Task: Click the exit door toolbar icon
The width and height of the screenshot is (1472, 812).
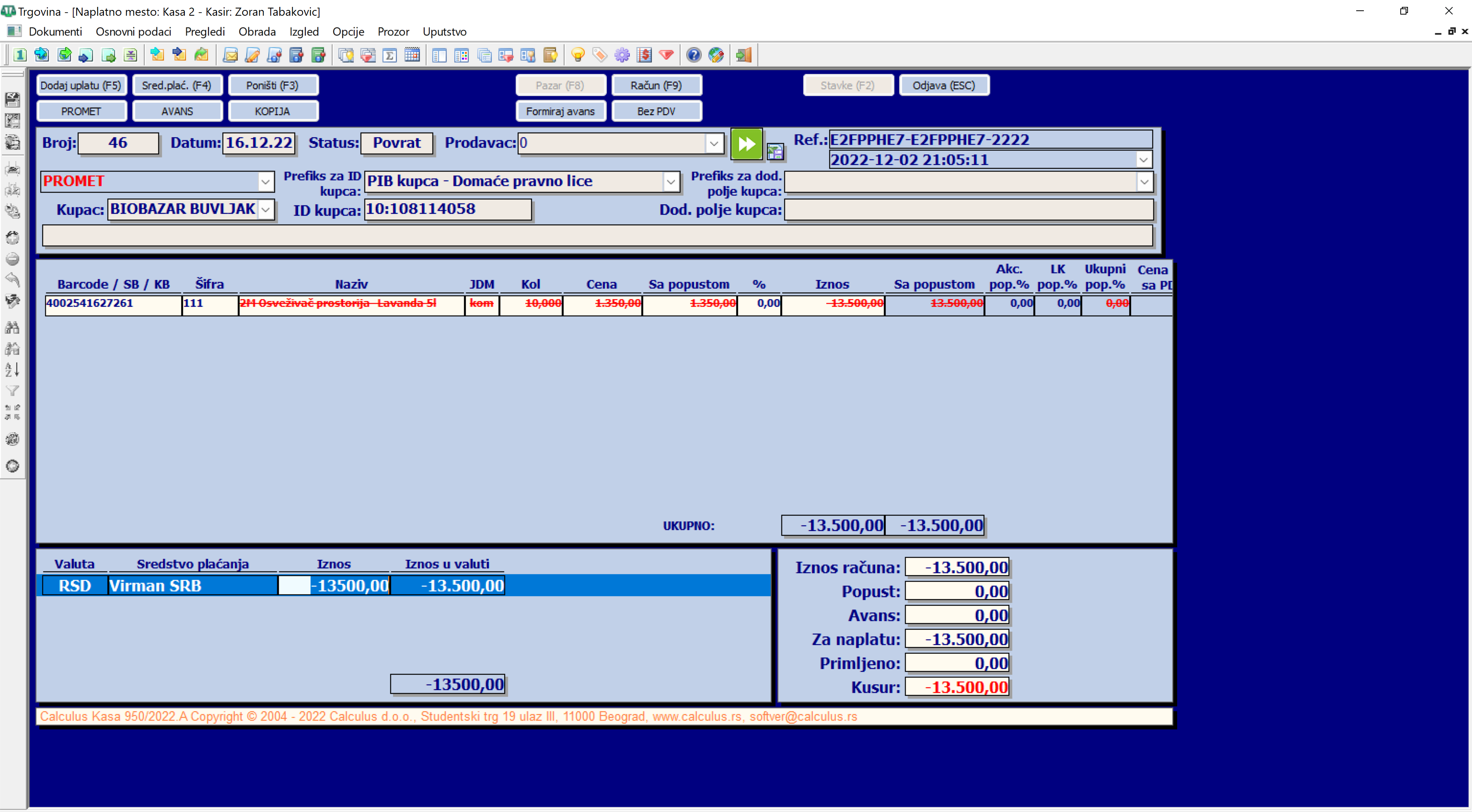Action: tap(744, 55)
